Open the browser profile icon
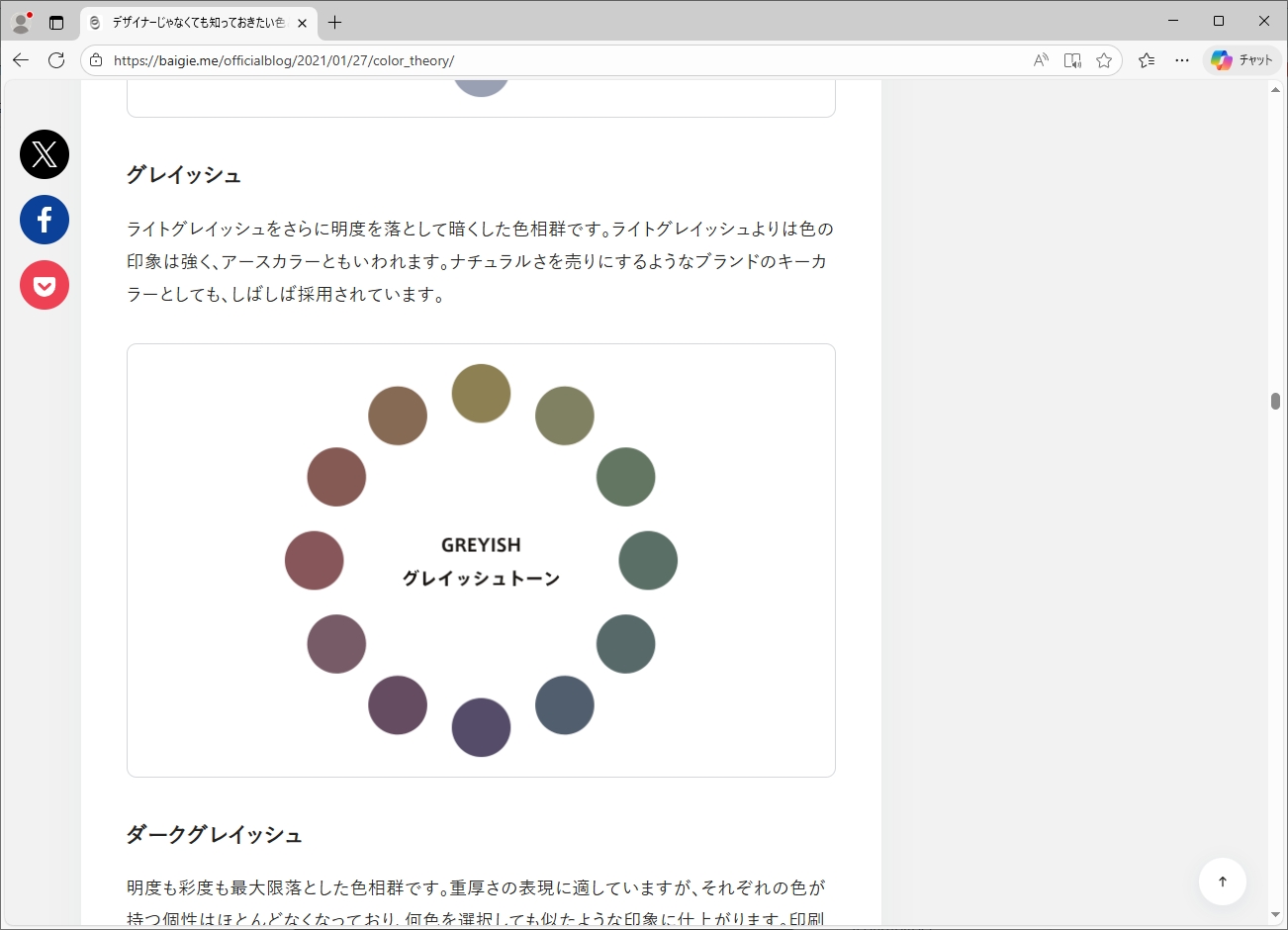This screenshot has width=1288, height=930. click(x=21, y=22)
